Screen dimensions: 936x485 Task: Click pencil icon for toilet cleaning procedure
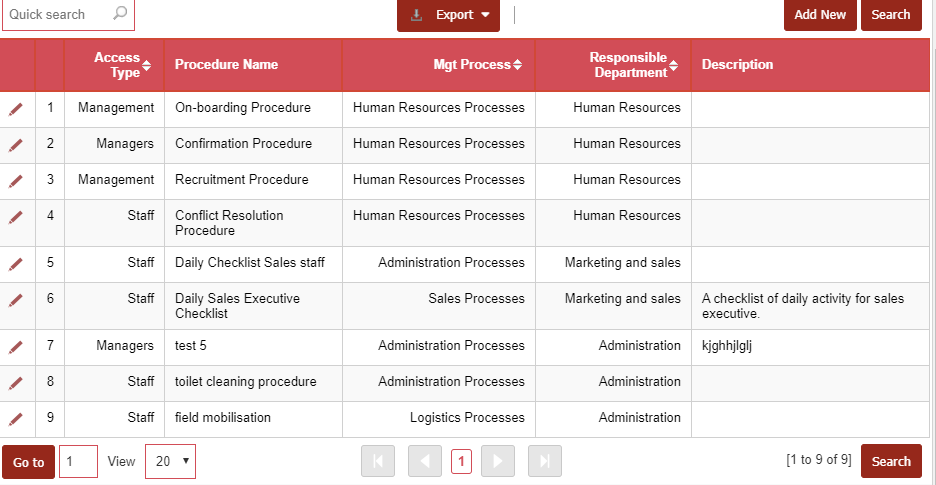coord(16,383)
